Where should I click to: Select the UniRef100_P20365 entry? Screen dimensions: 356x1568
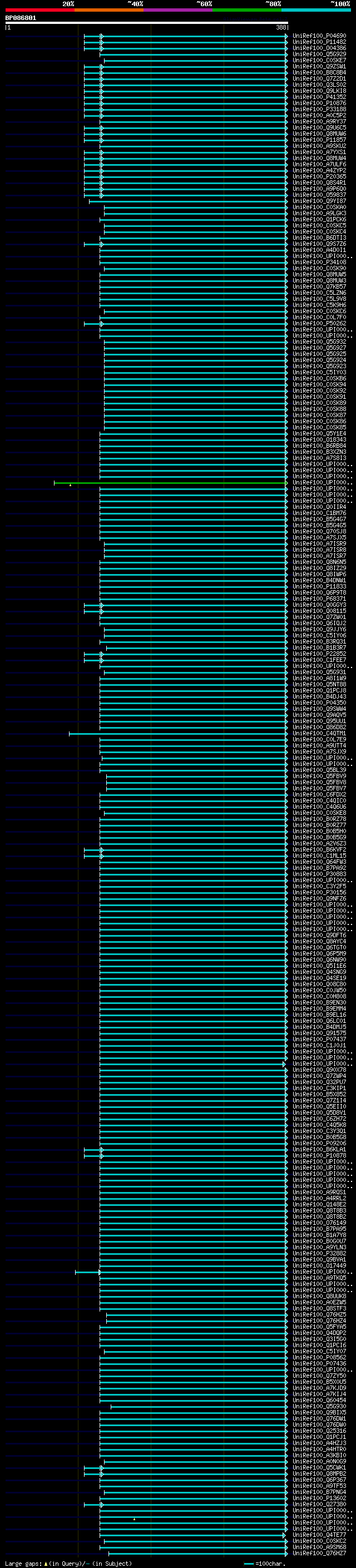(319, 176)
